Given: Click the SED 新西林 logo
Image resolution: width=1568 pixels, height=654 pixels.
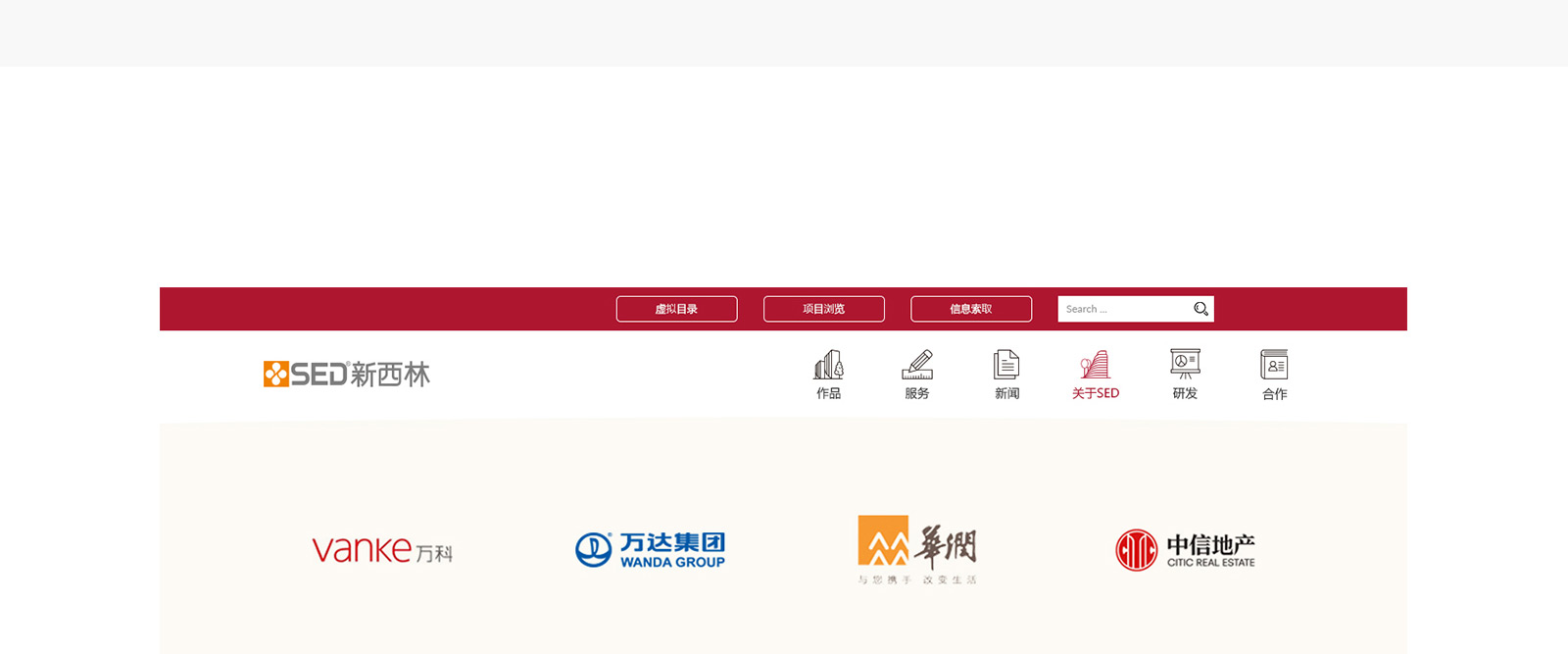Looking at the screenshot, I should point(347,374).
